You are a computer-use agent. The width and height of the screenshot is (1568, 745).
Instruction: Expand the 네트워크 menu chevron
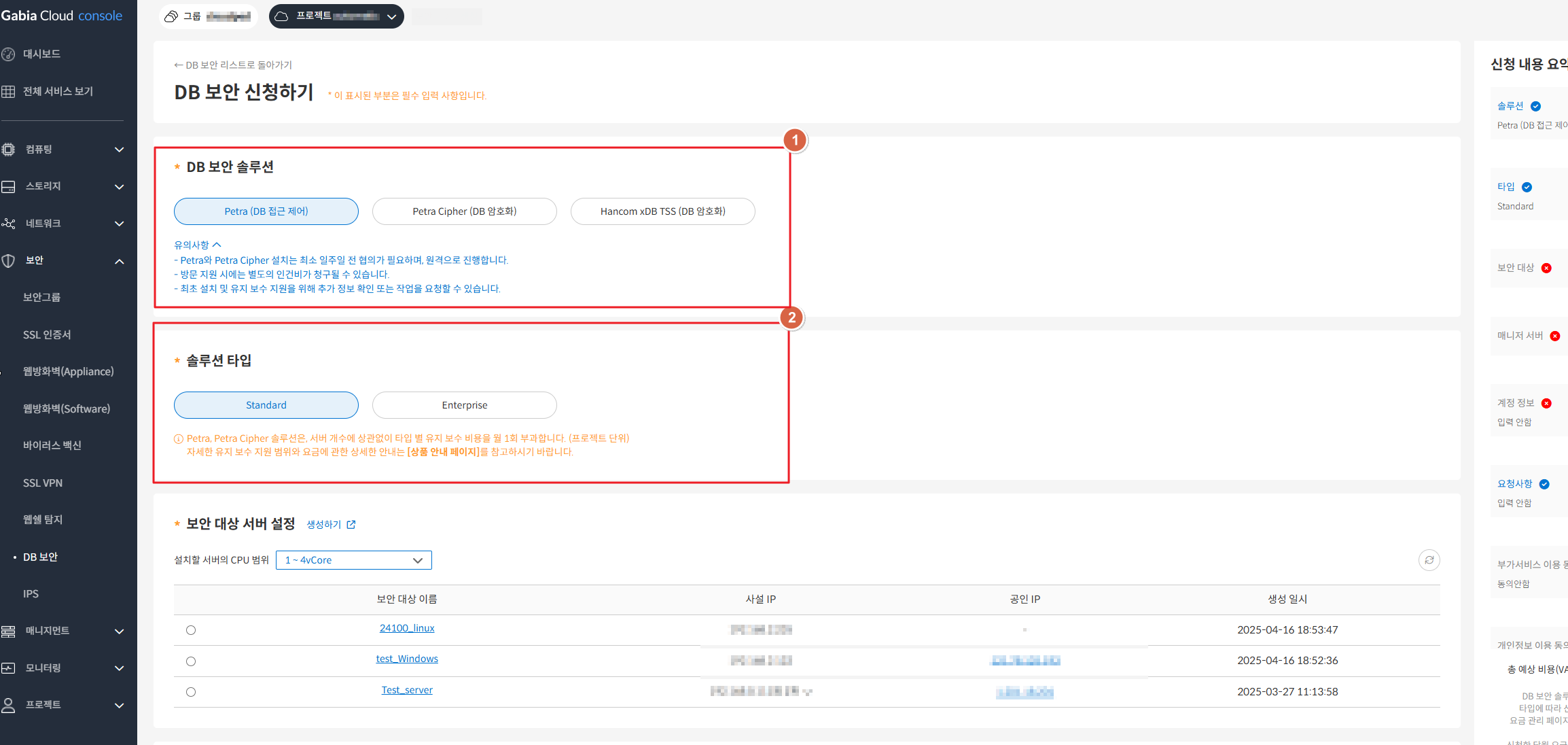coord(120,224)
